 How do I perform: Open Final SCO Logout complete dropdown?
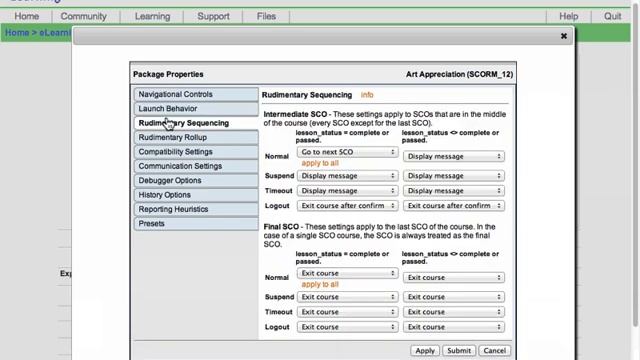347,327
